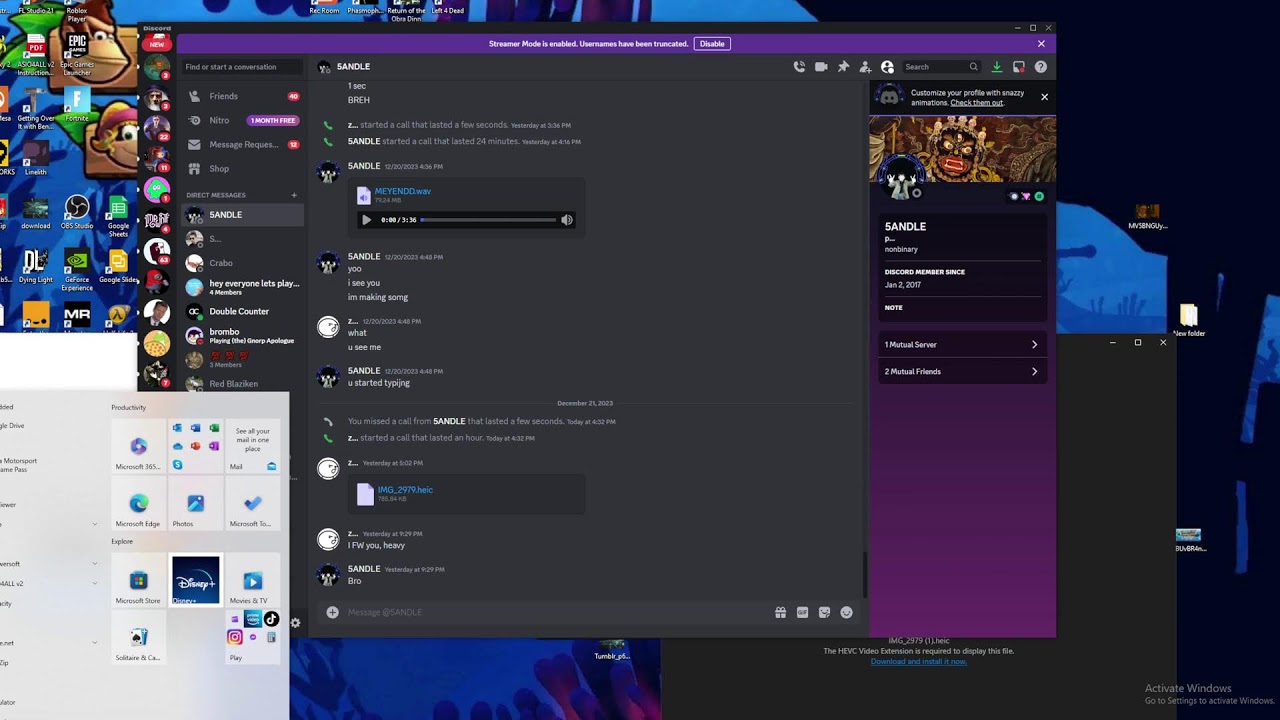
Task: Open Google Sheets desktop shortcut
Action: [118, 215]
